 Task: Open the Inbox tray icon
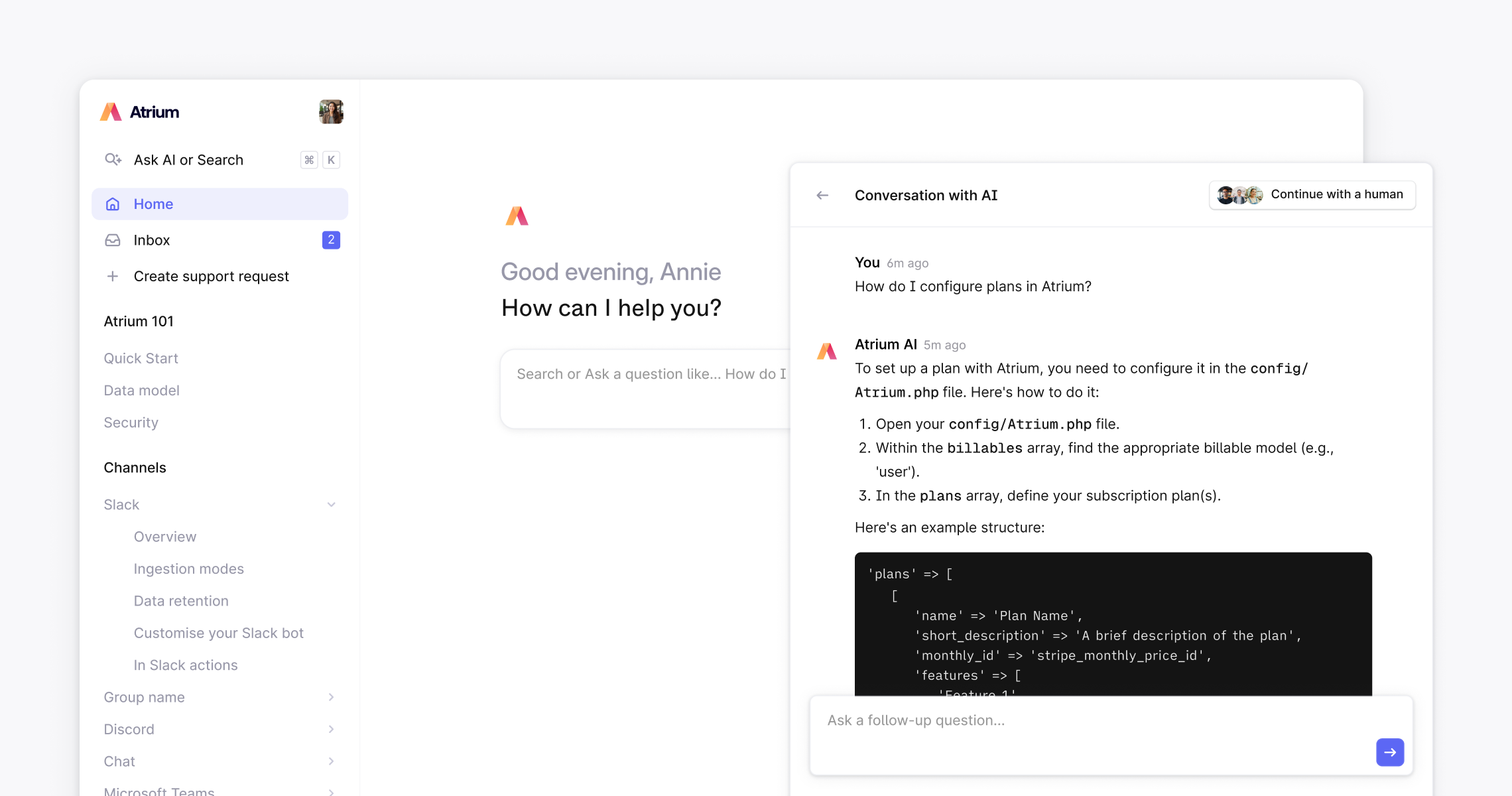point(113,240)
